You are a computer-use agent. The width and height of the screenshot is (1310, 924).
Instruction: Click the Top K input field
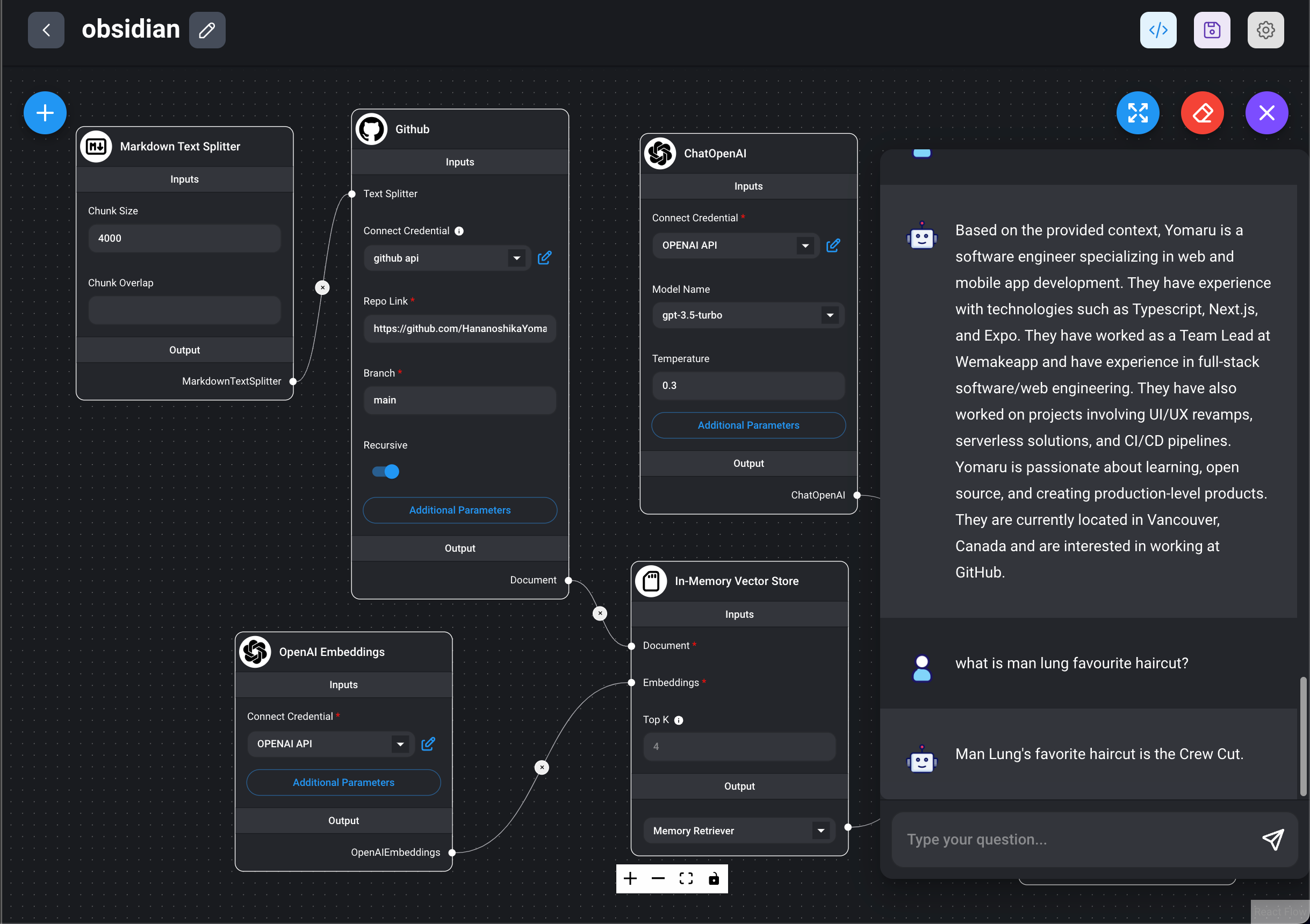[x=739, y=746]
